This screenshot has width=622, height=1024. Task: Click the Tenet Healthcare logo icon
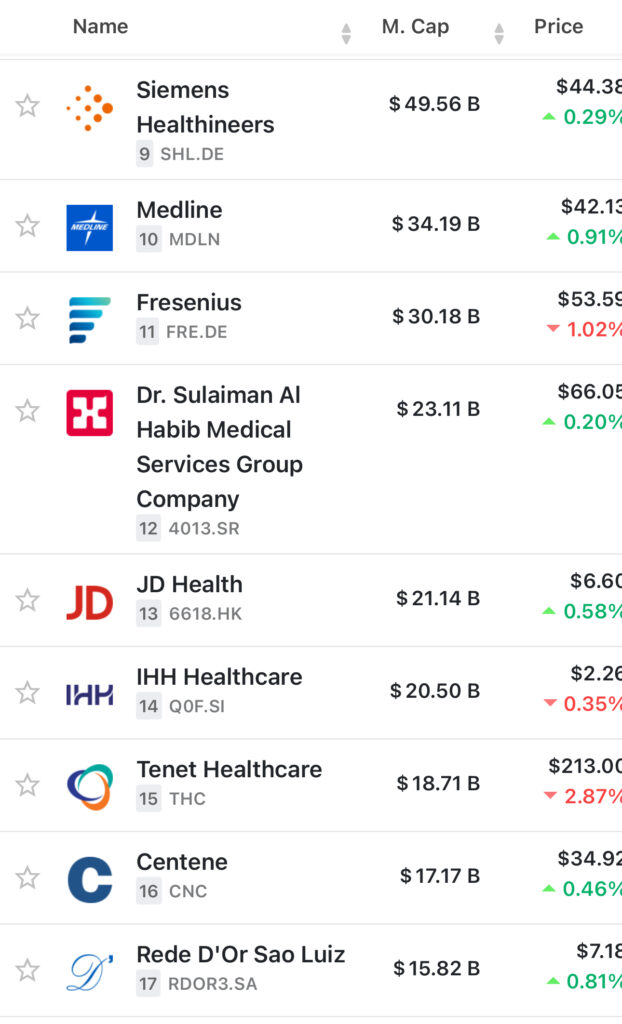pos(89,787)
